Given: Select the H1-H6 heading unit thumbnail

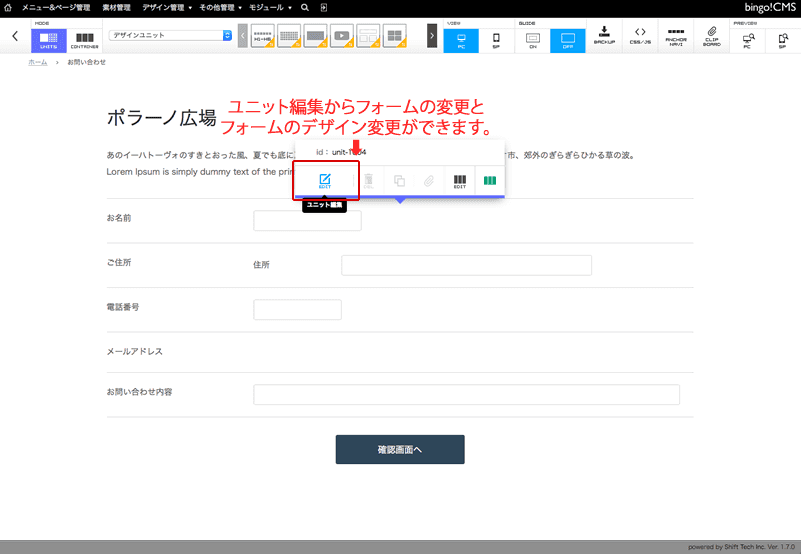Looking at the screenshot, I should [263, 36].
